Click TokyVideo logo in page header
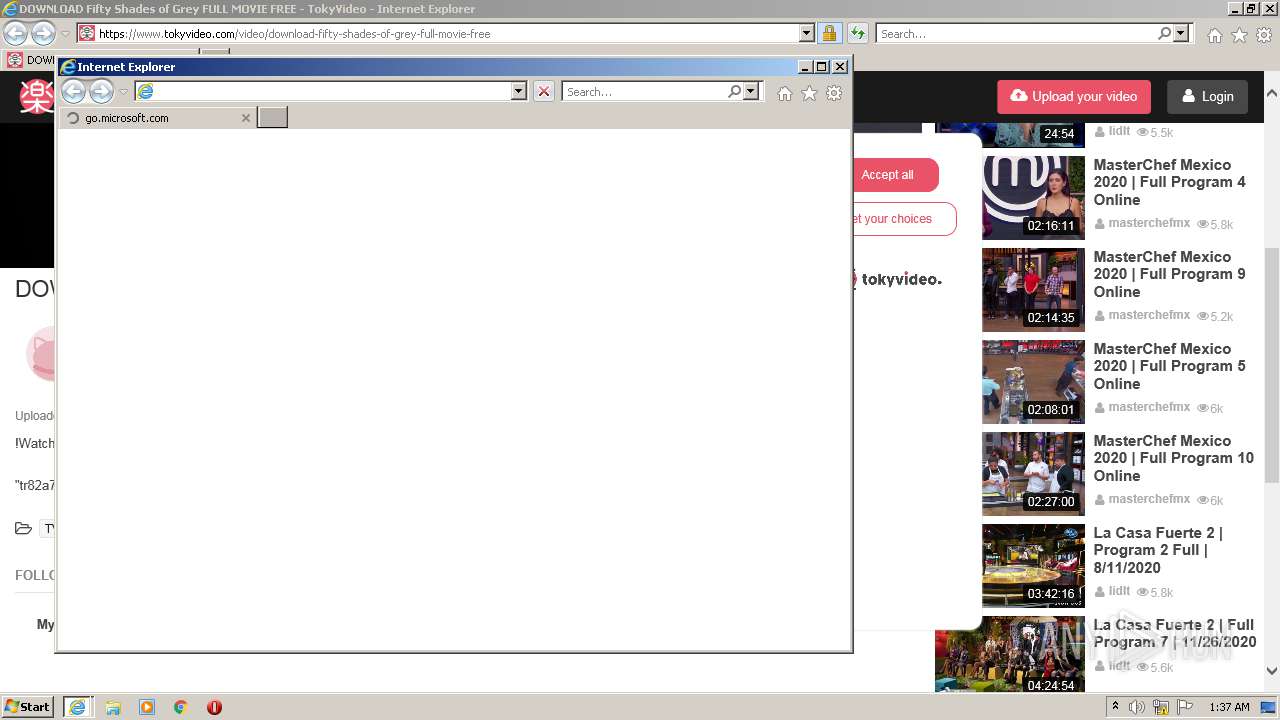This screenshot has width=1280, height=720. click(x=37, y=96)
